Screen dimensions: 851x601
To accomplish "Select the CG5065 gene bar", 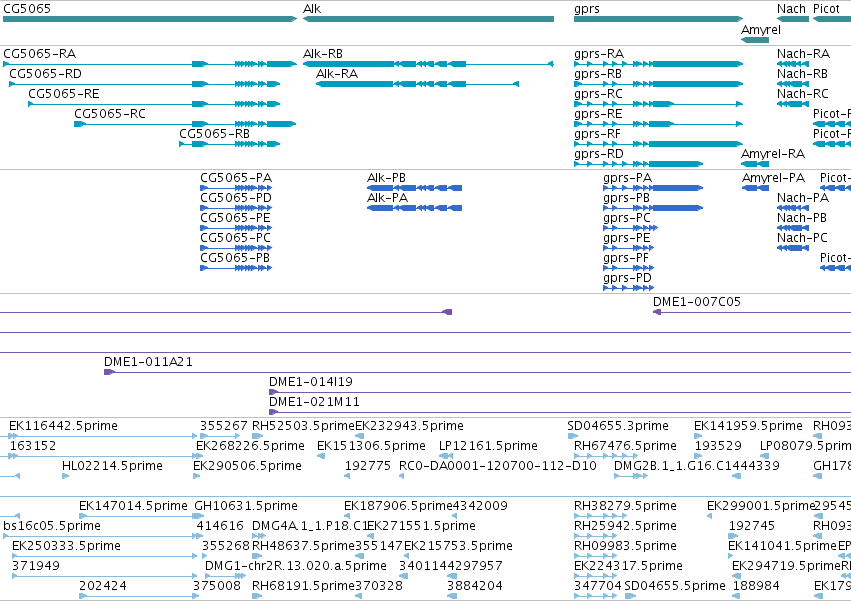I will pyautogui.click(x=150, y=19).
